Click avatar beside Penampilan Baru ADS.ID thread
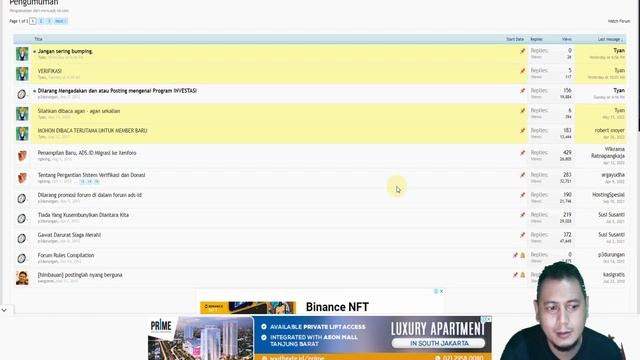The width and height of the screenshot is (640, 360). (x=22, y=156)
